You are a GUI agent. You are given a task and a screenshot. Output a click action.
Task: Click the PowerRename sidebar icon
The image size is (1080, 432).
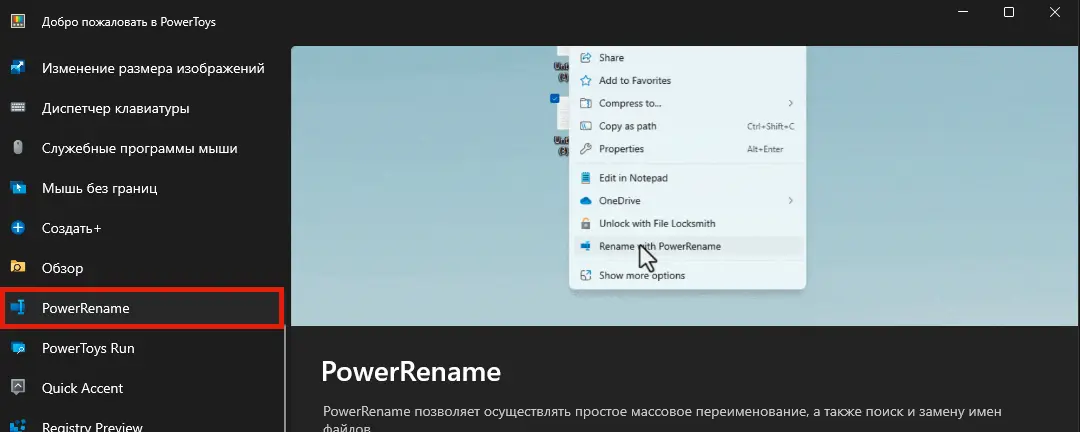click(17, 308)
